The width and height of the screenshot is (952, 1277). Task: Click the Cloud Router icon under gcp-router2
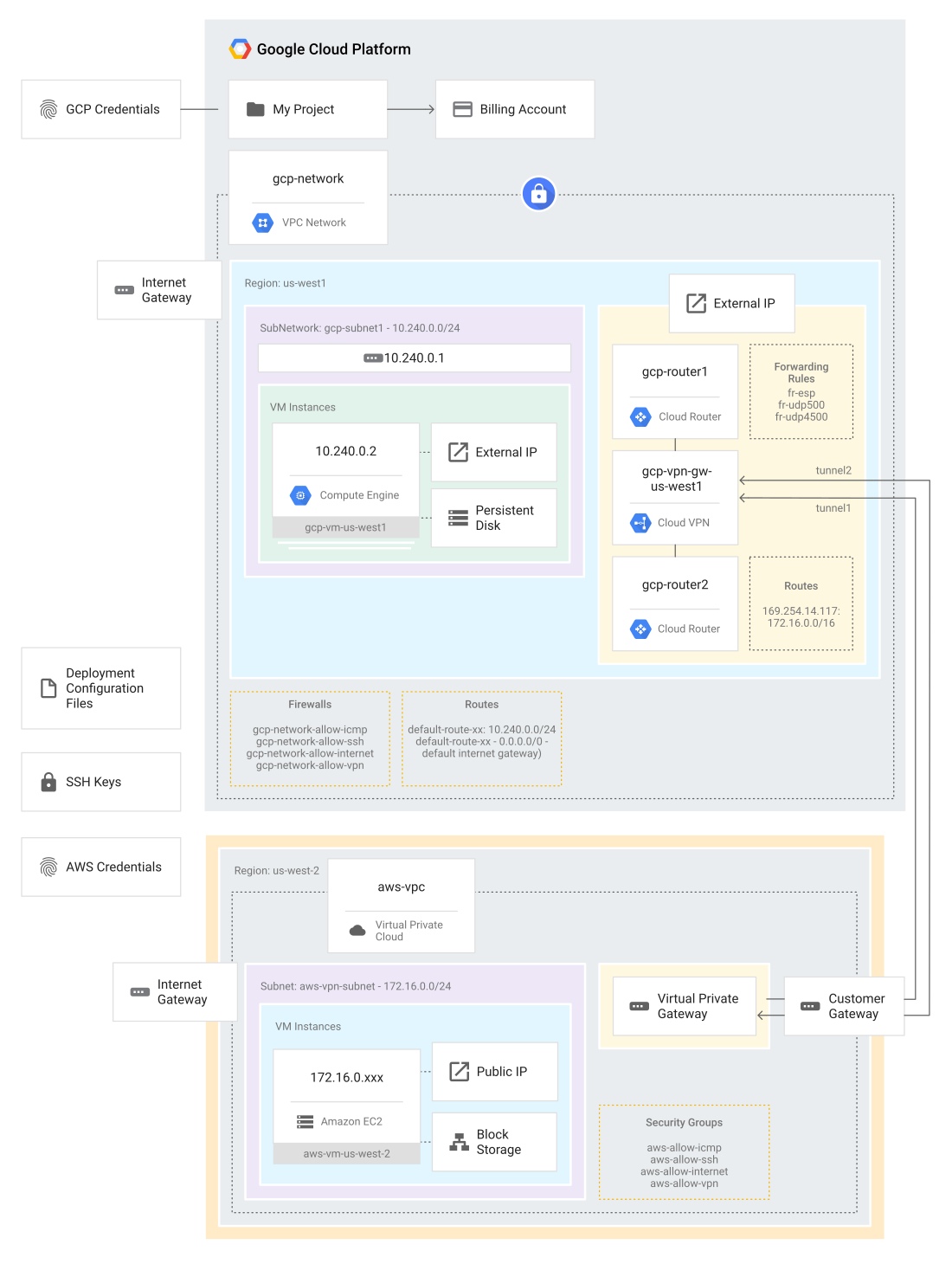click(x=640, y=629)
